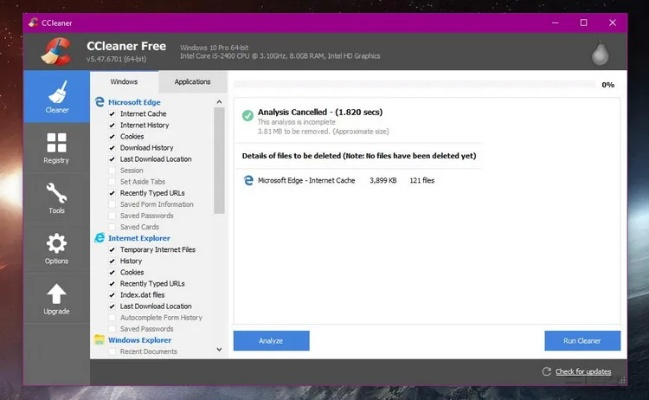Toggle Edge Download History checkbox
This screenshot has width=649, height=400.
pyautogui.click(x=112, y=148)
